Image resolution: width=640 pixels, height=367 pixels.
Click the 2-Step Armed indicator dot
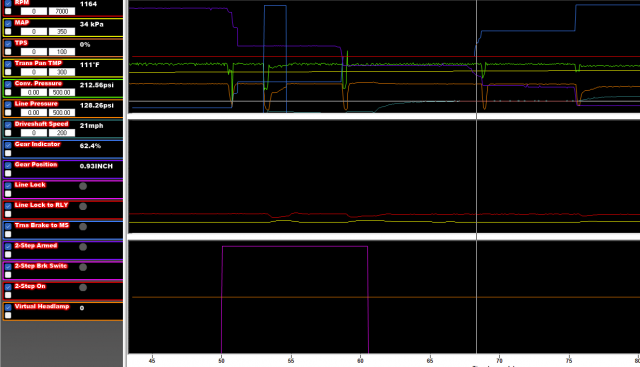(x=83, y=247)
